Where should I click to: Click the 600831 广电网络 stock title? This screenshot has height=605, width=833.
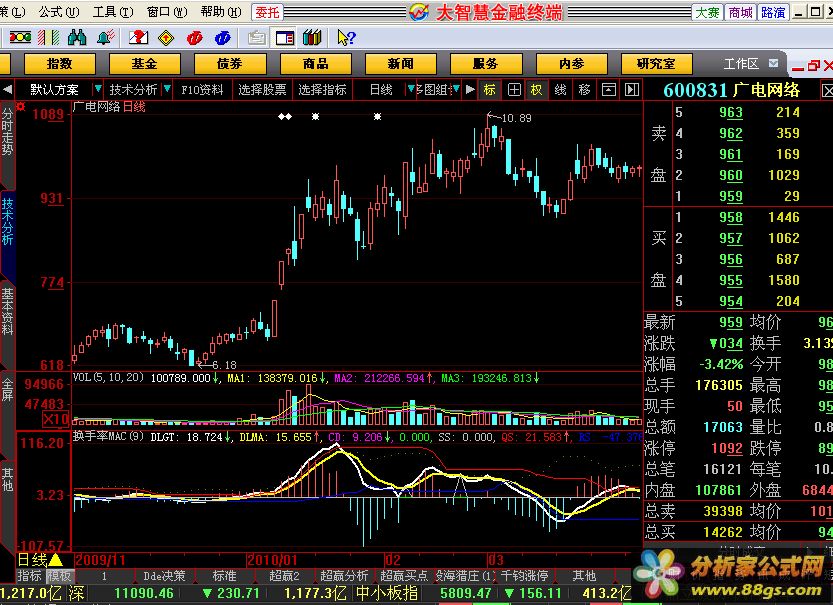(732, 90)
